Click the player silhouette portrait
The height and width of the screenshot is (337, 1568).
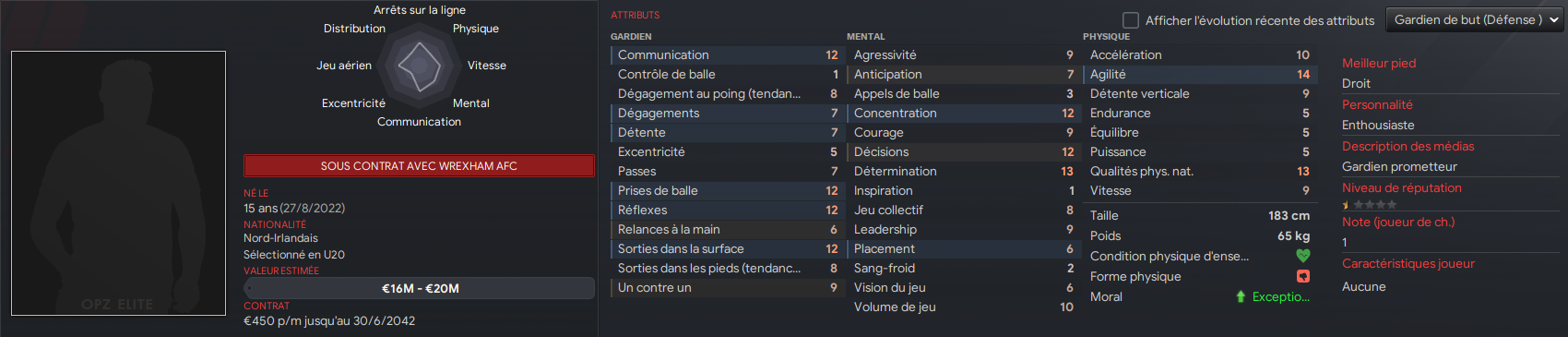click(118, 183)
